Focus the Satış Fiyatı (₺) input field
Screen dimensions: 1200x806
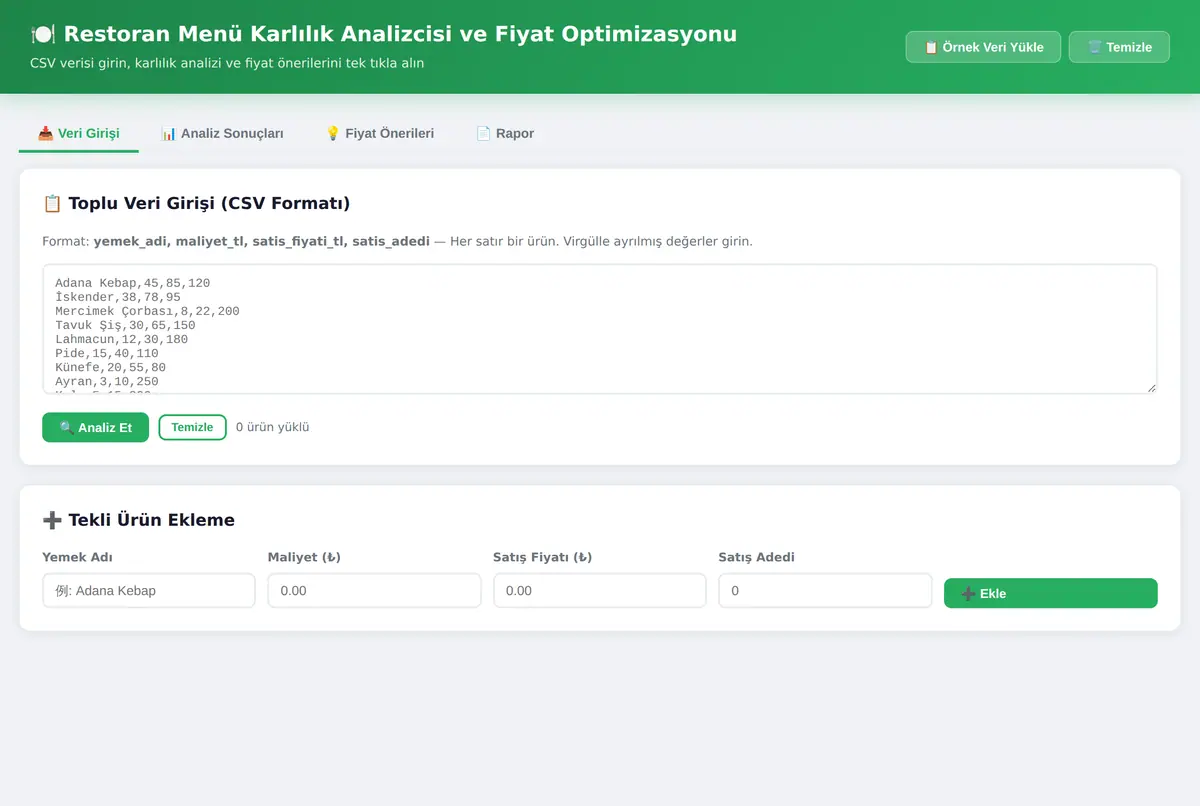(600, 590)
